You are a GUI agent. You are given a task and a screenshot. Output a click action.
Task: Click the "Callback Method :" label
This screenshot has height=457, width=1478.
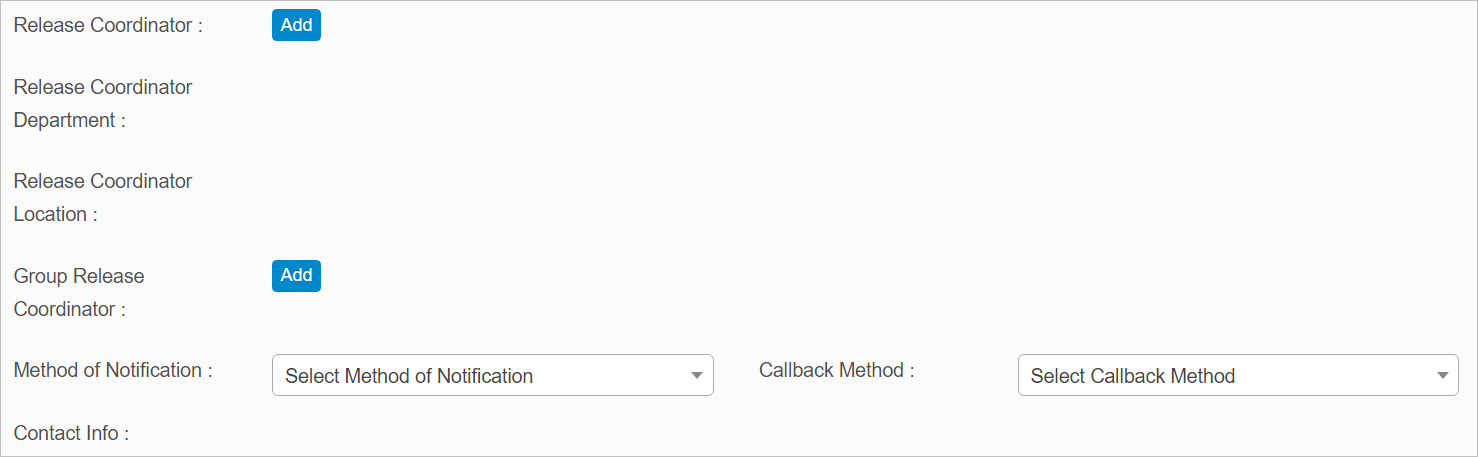[x=837, y=370]
